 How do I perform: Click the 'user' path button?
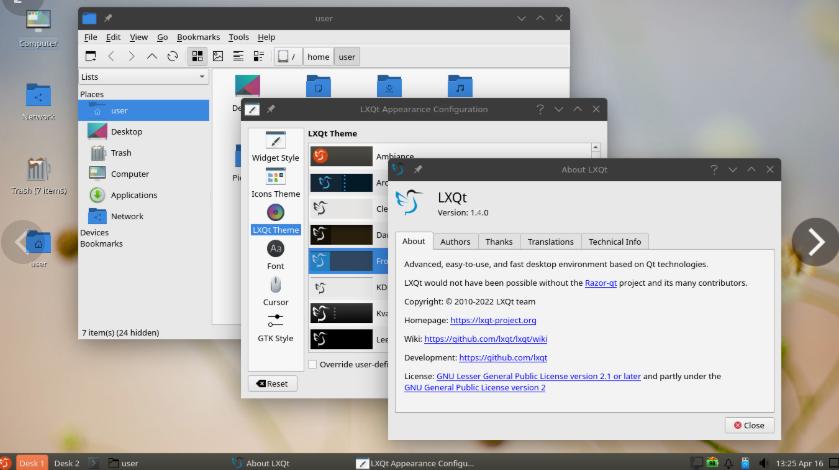coord(347,57)
